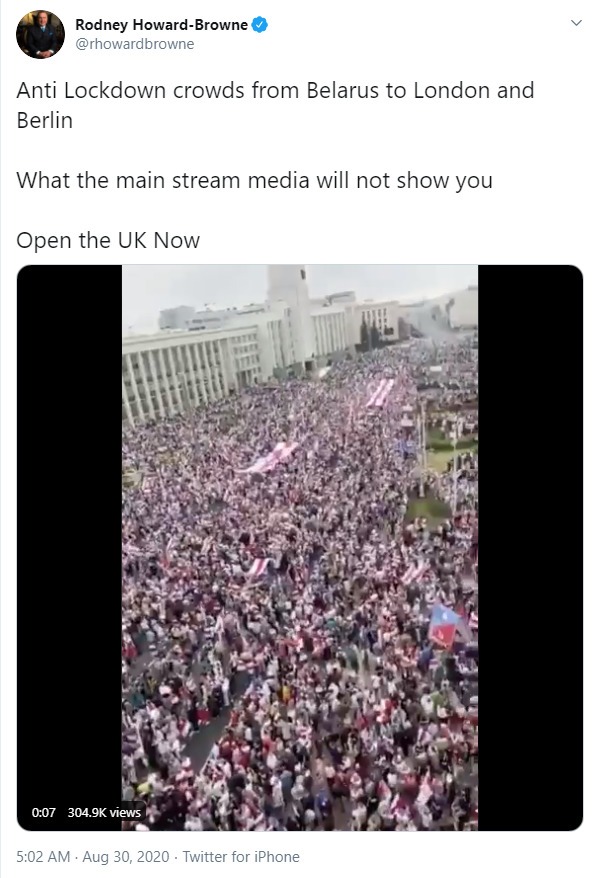Image resolution: width=596 pixels, height=878 pixels.
Task: Click the video's right black letterbox bar
Action: 530,548
